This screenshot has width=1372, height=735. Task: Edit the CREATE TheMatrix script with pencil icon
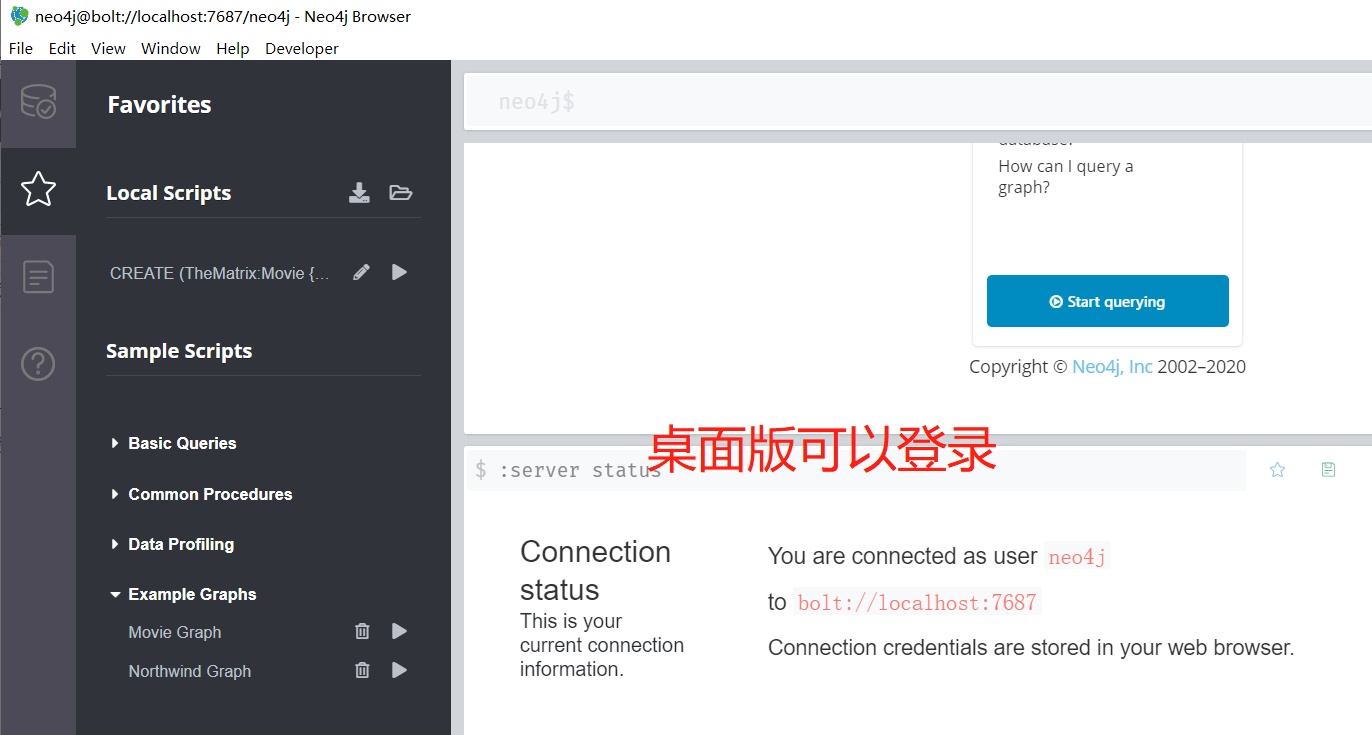pyautogui.click(x=362, y=272)
